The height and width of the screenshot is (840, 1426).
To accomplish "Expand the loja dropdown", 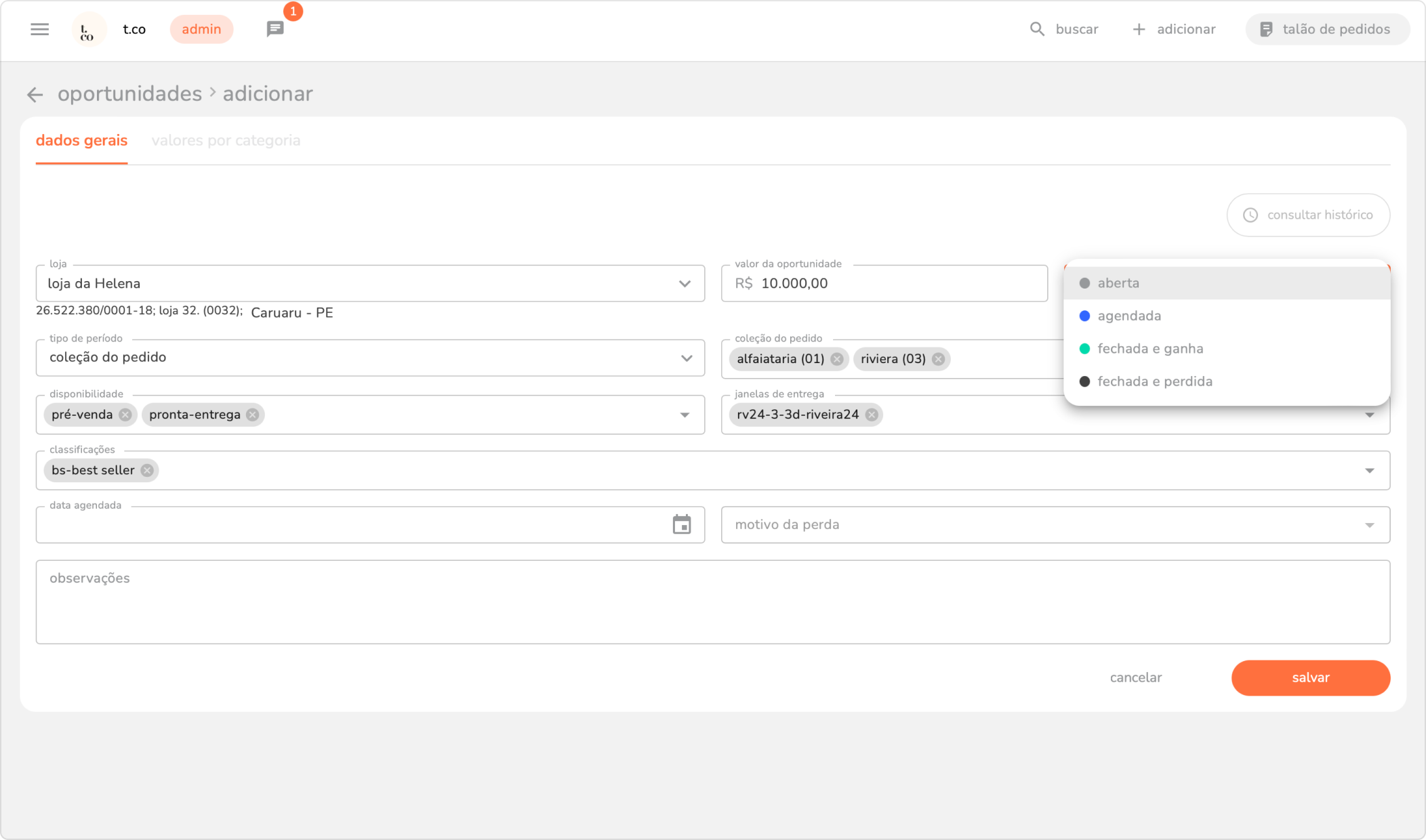I will (685, 284).
